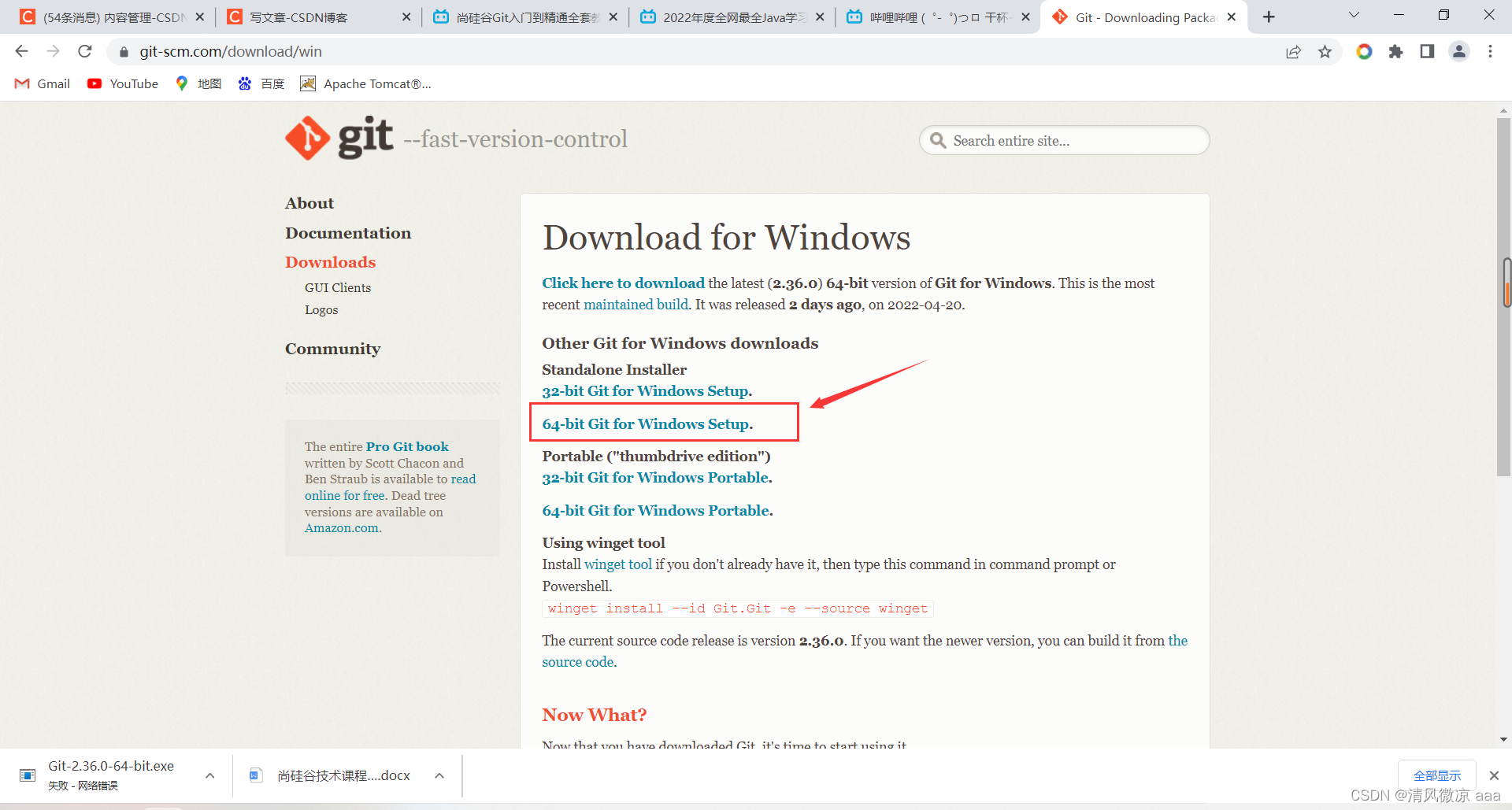The width and height of the screenshot is (1512, 810).
Task: Click the browser forward arrow
Action: 53,51
